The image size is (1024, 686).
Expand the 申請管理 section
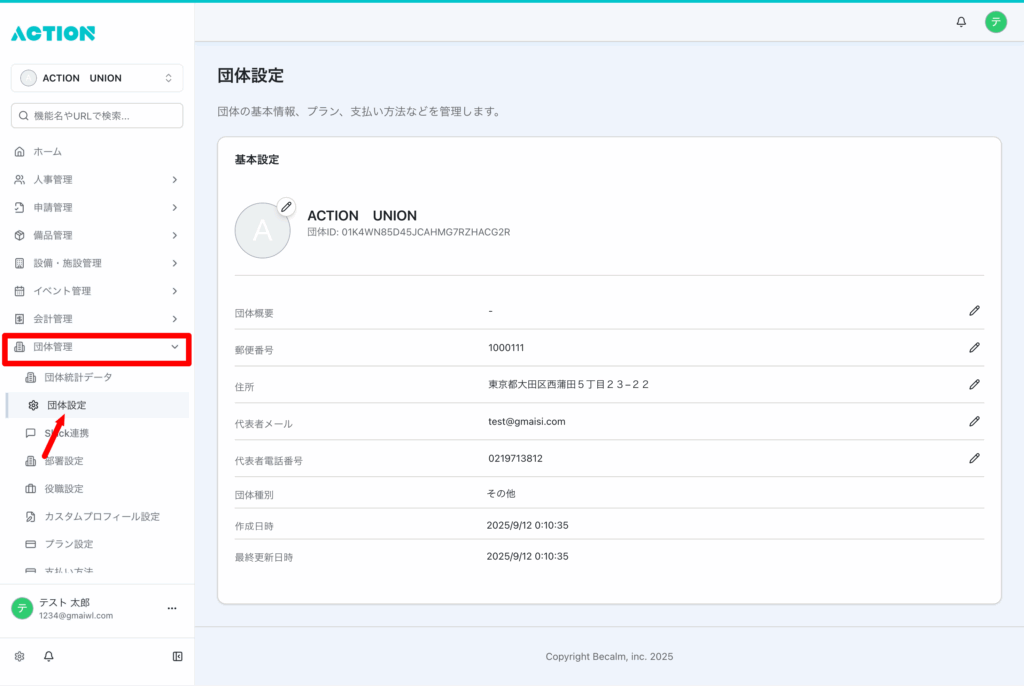click(97, 208)
